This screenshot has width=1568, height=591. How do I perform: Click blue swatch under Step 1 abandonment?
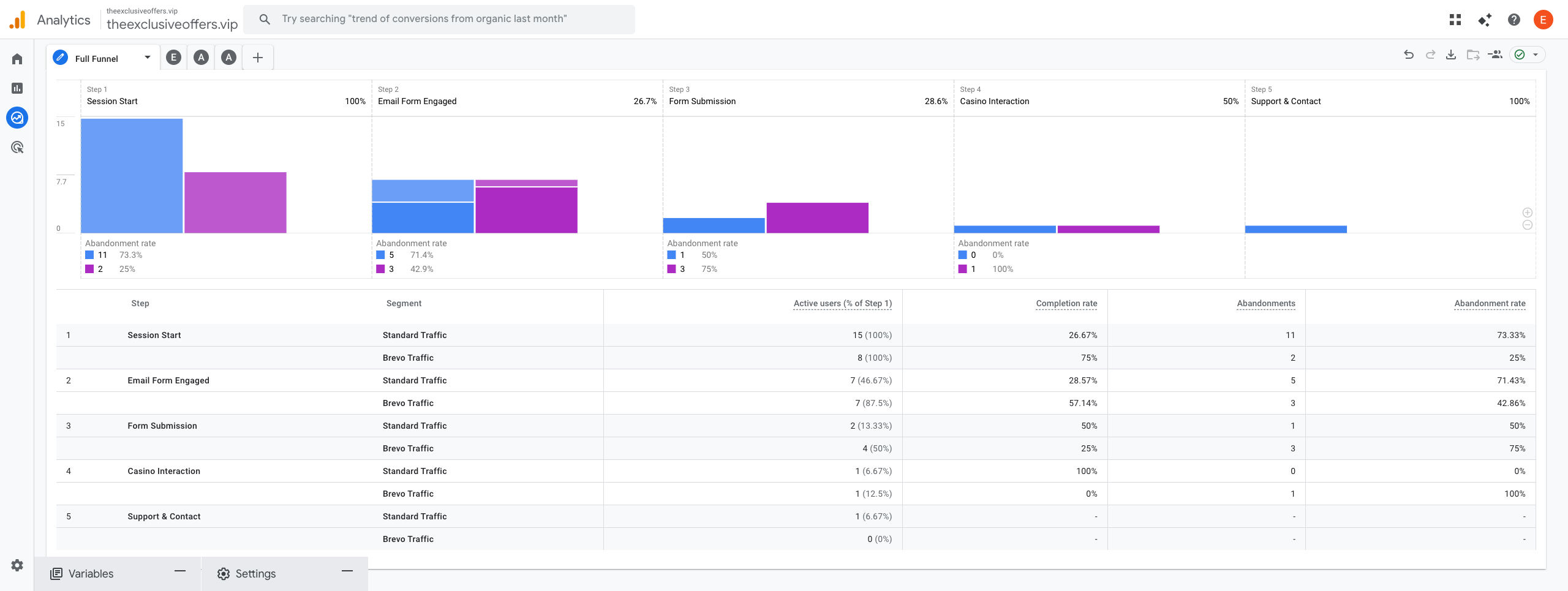pos(89,255)
